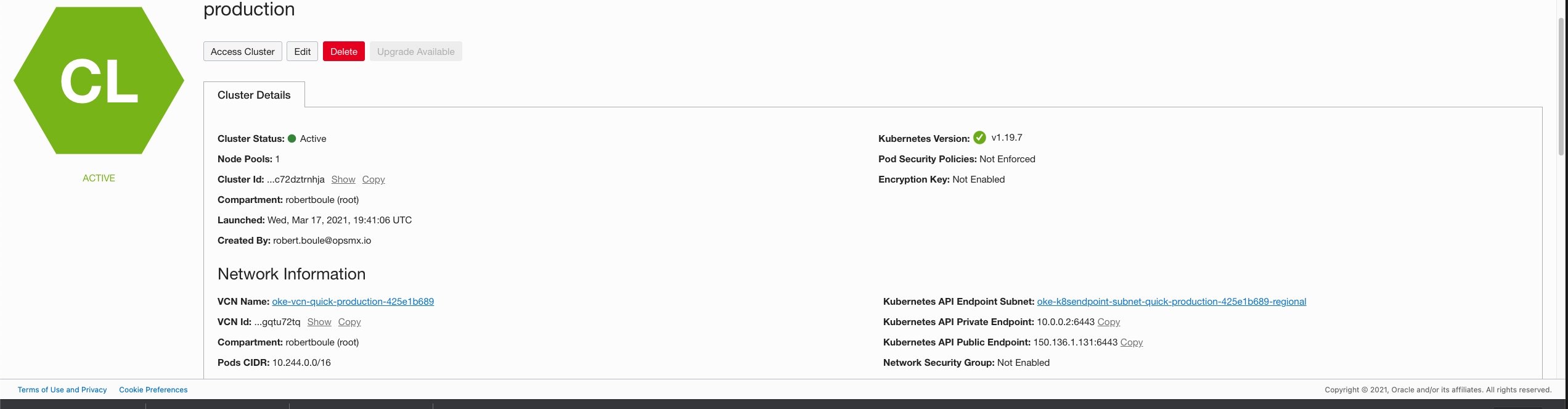Select the Cluster Details tab
Image resolution: width=1568 pixels, height=409 pixels.
[x=254, y=95]
